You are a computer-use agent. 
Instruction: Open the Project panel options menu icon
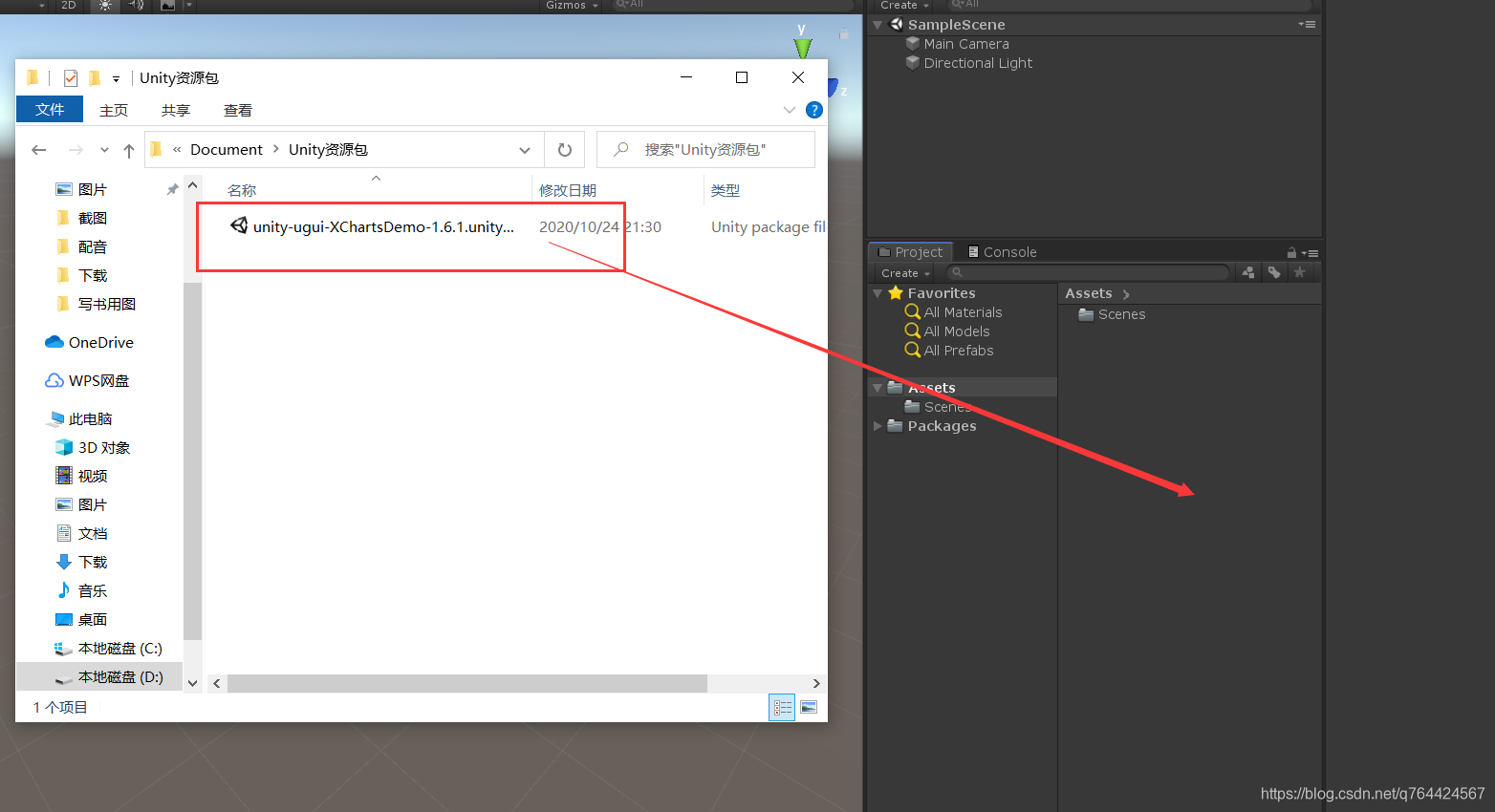(x=1311, y=253)
